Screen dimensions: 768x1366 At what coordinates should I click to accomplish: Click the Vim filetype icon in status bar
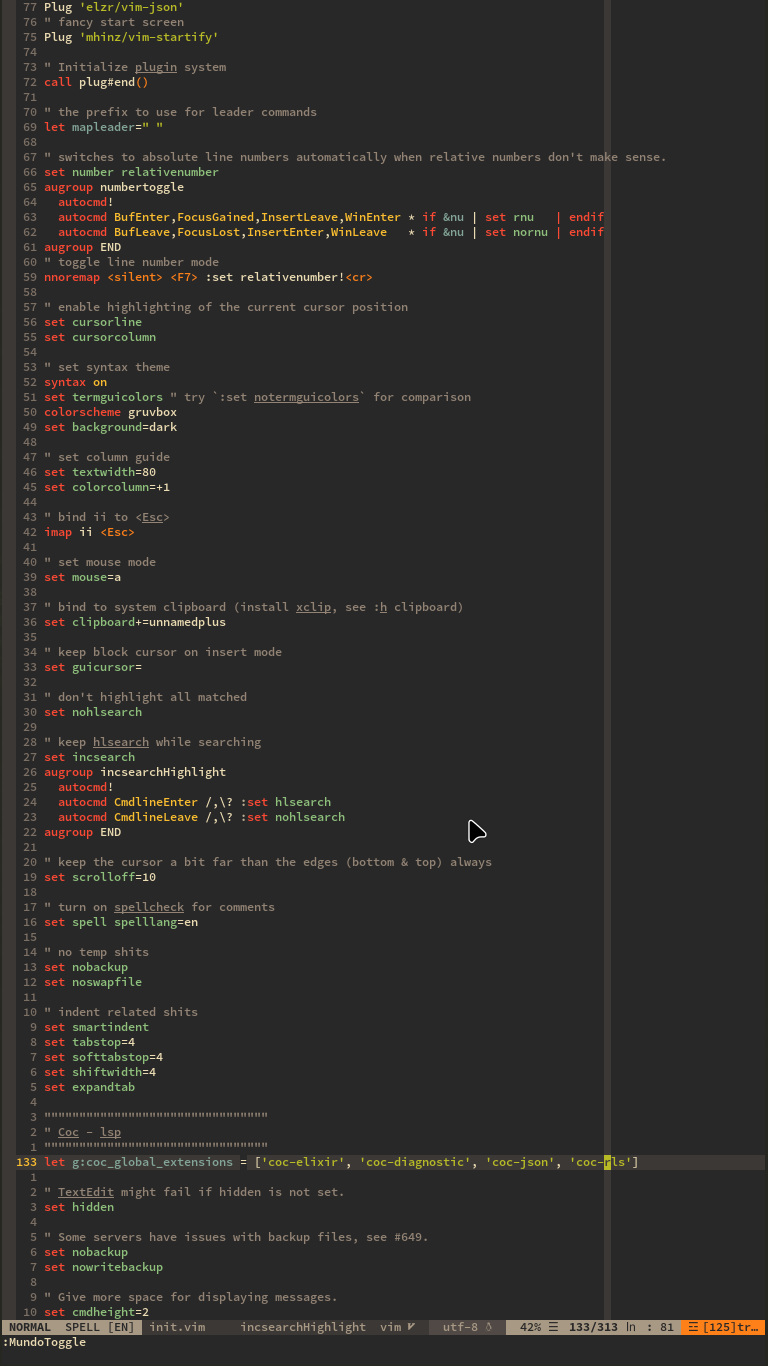coord(411,1327)
